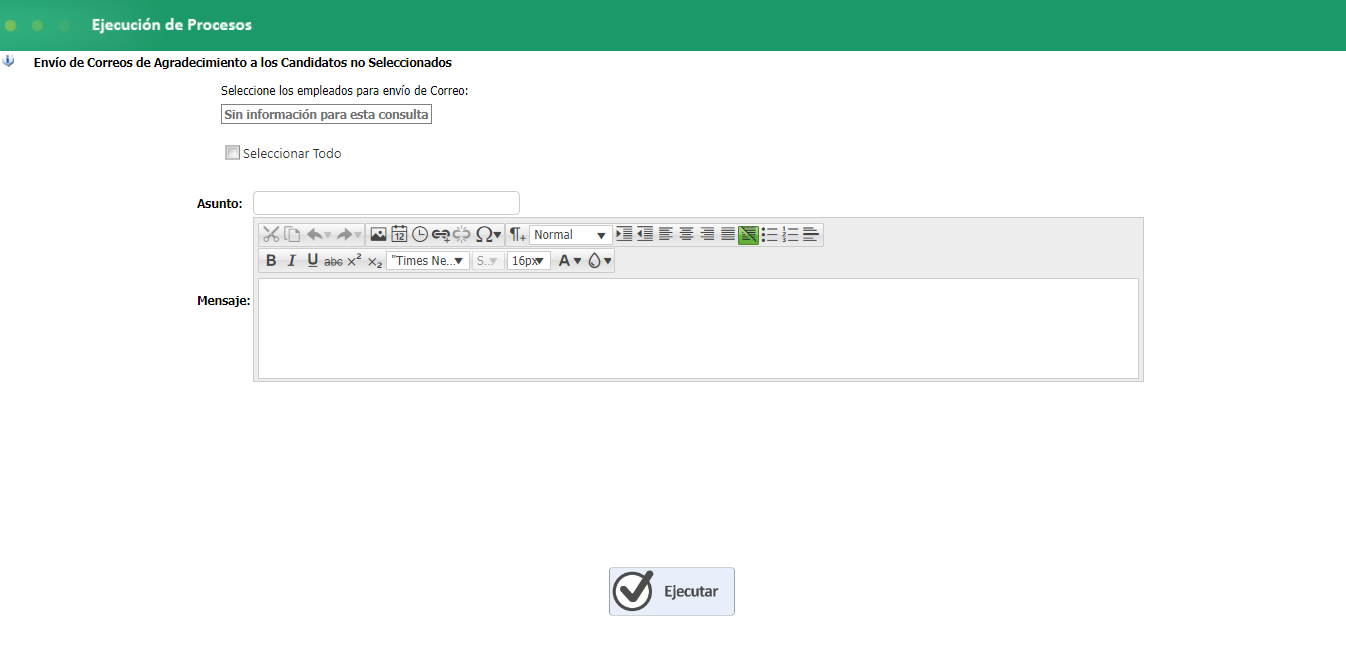This screenshot has width=1346, height=646.
Task: Click the Copy icon in editor toolbar
Action: pos(292,235)
